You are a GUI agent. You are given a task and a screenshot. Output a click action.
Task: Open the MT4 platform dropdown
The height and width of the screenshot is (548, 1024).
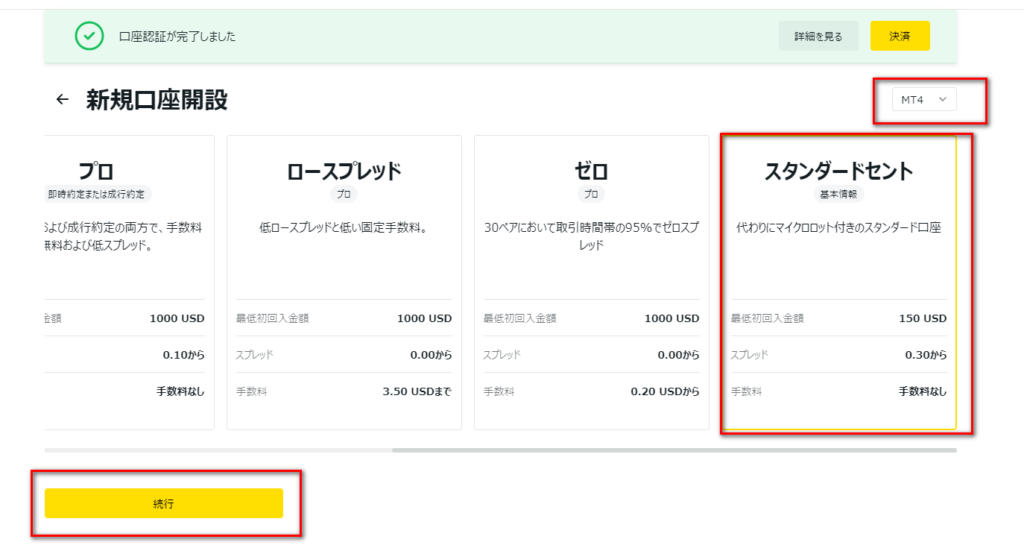[923, 99]
